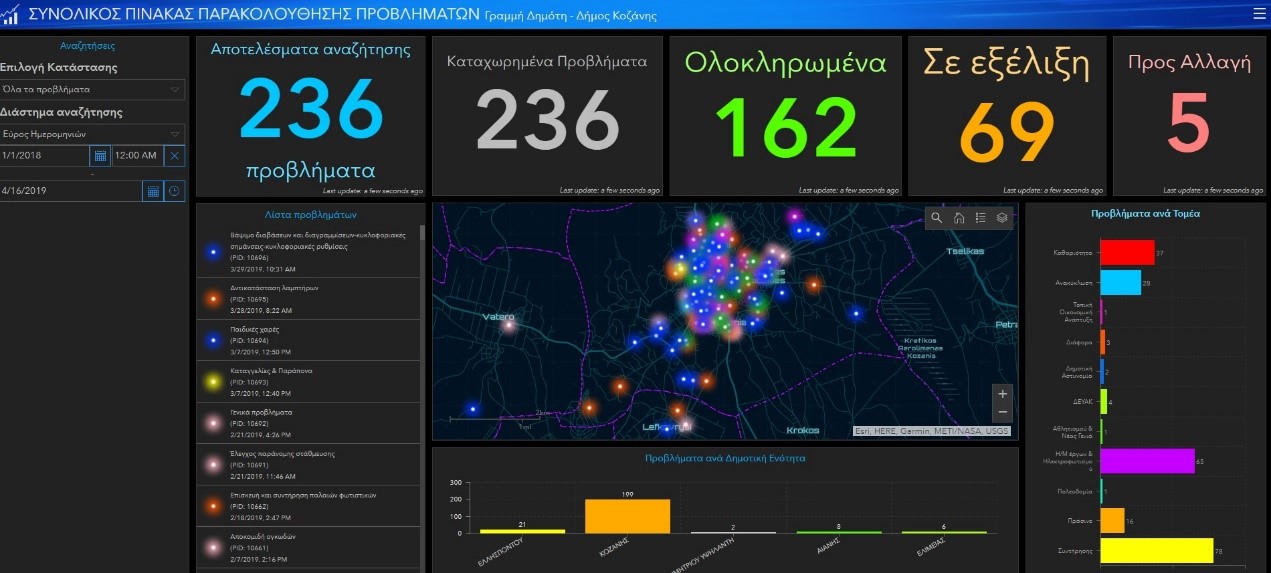Click the purple Η/Μ έργων bar
Screen dimensions: 1271x573
pos(1147,461)
